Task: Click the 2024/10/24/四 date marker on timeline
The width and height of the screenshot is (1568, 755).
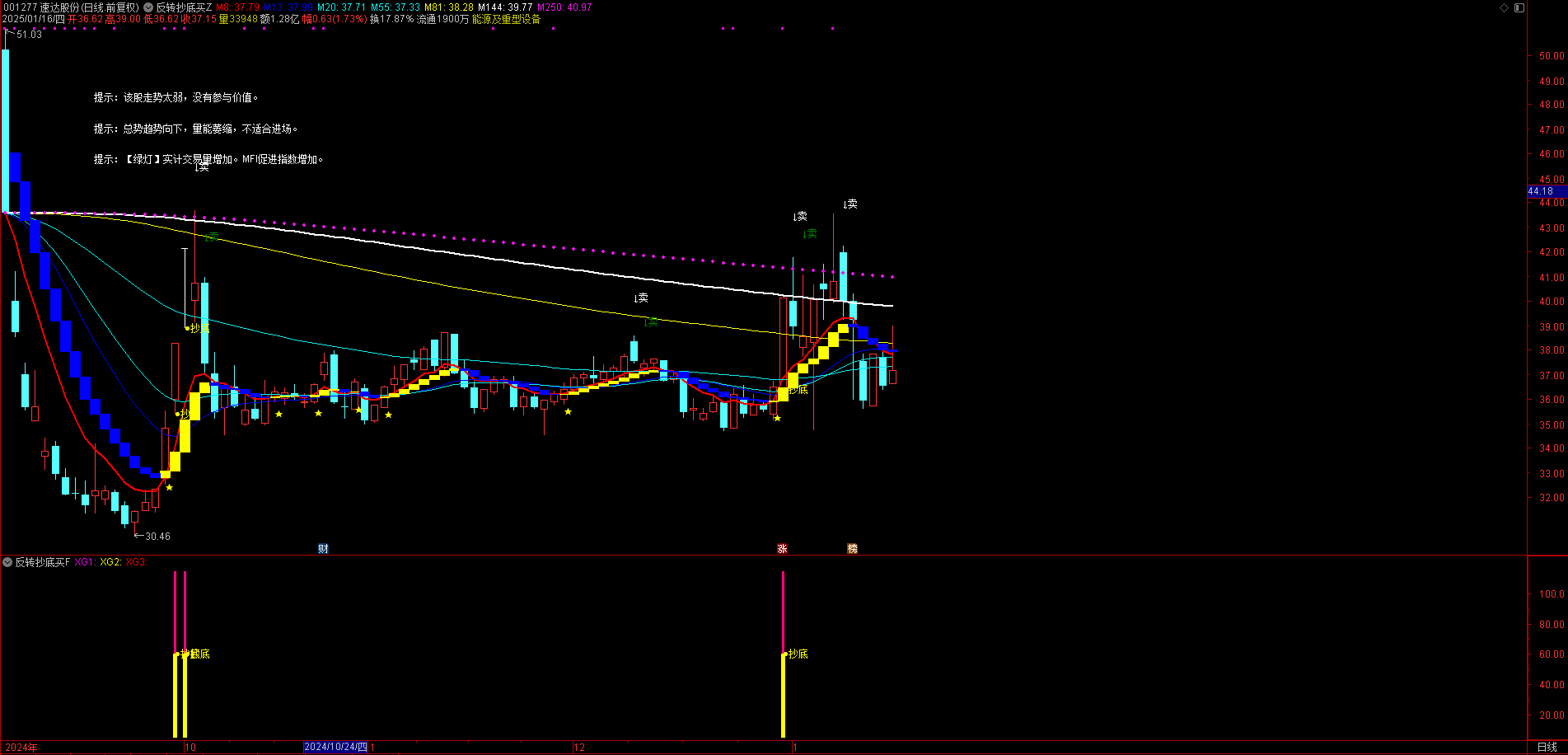Action: point(335,747)
